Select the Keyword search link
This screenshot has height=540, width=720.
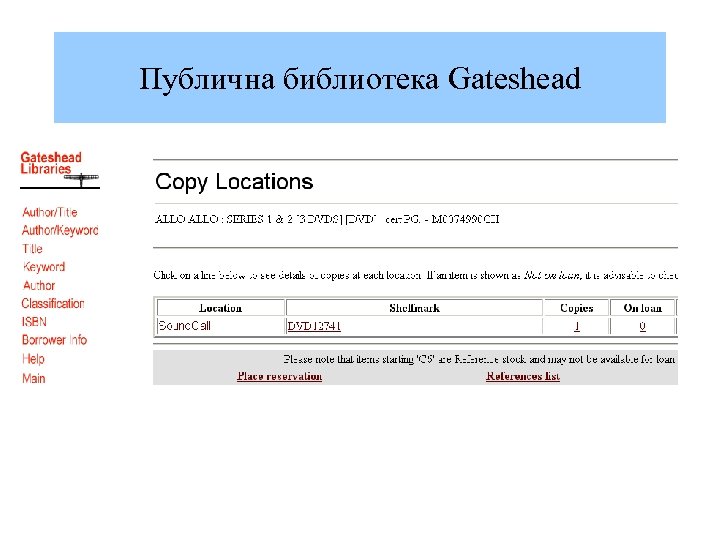[x=44, y=267]
